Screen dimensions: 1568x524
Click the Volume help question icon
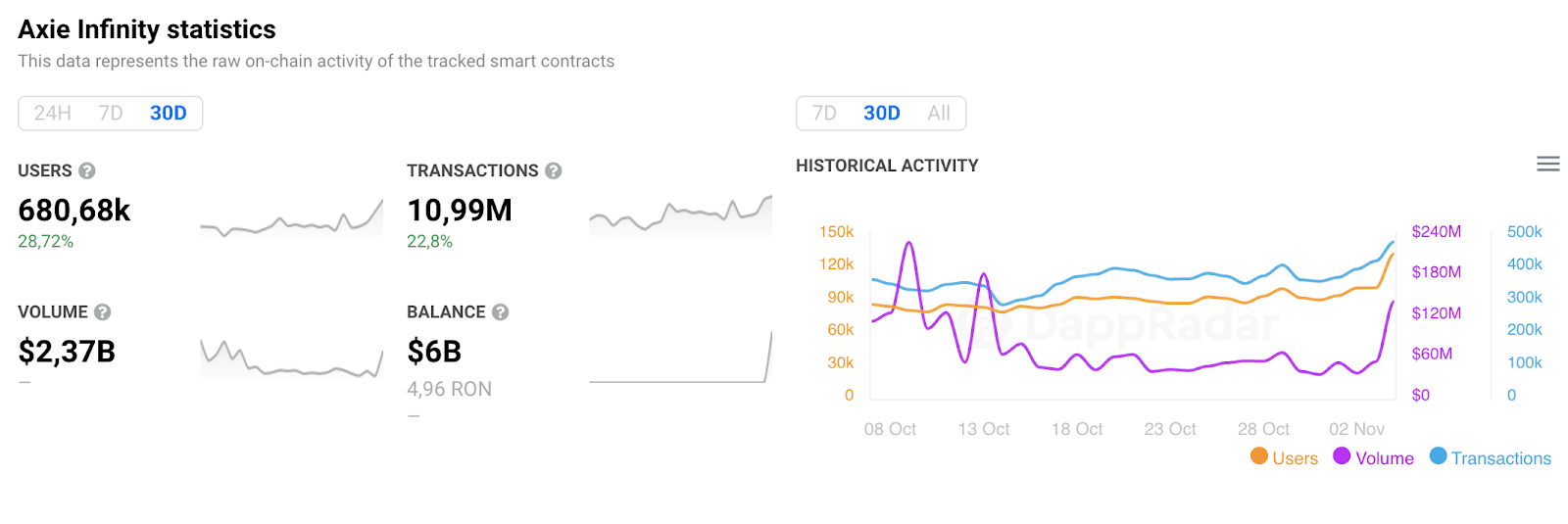pyautogui.click(x=103, y=311)
